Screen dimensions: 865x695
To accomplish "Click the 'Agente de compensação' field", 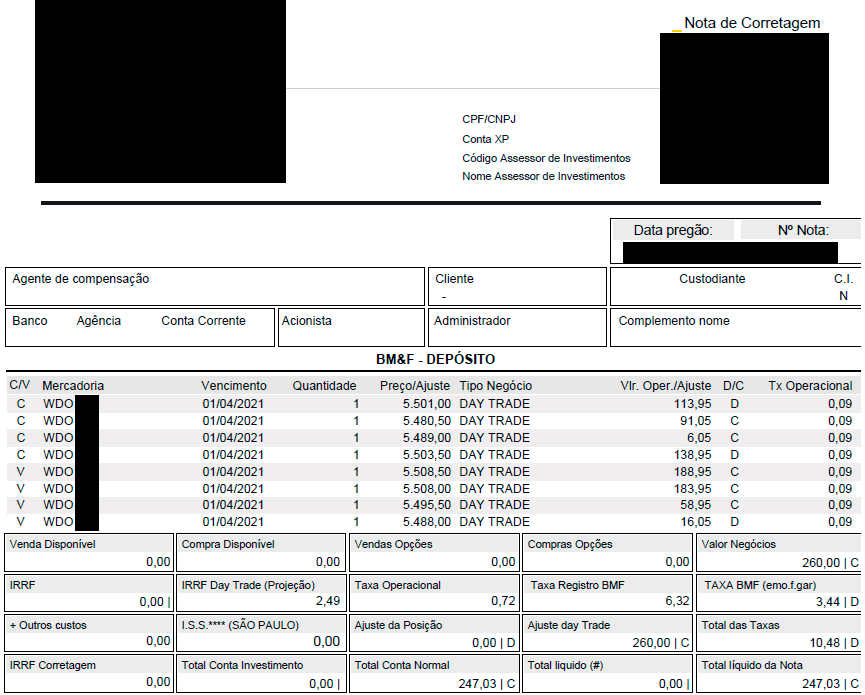I will pyautogui.click(x=215, y=286).
